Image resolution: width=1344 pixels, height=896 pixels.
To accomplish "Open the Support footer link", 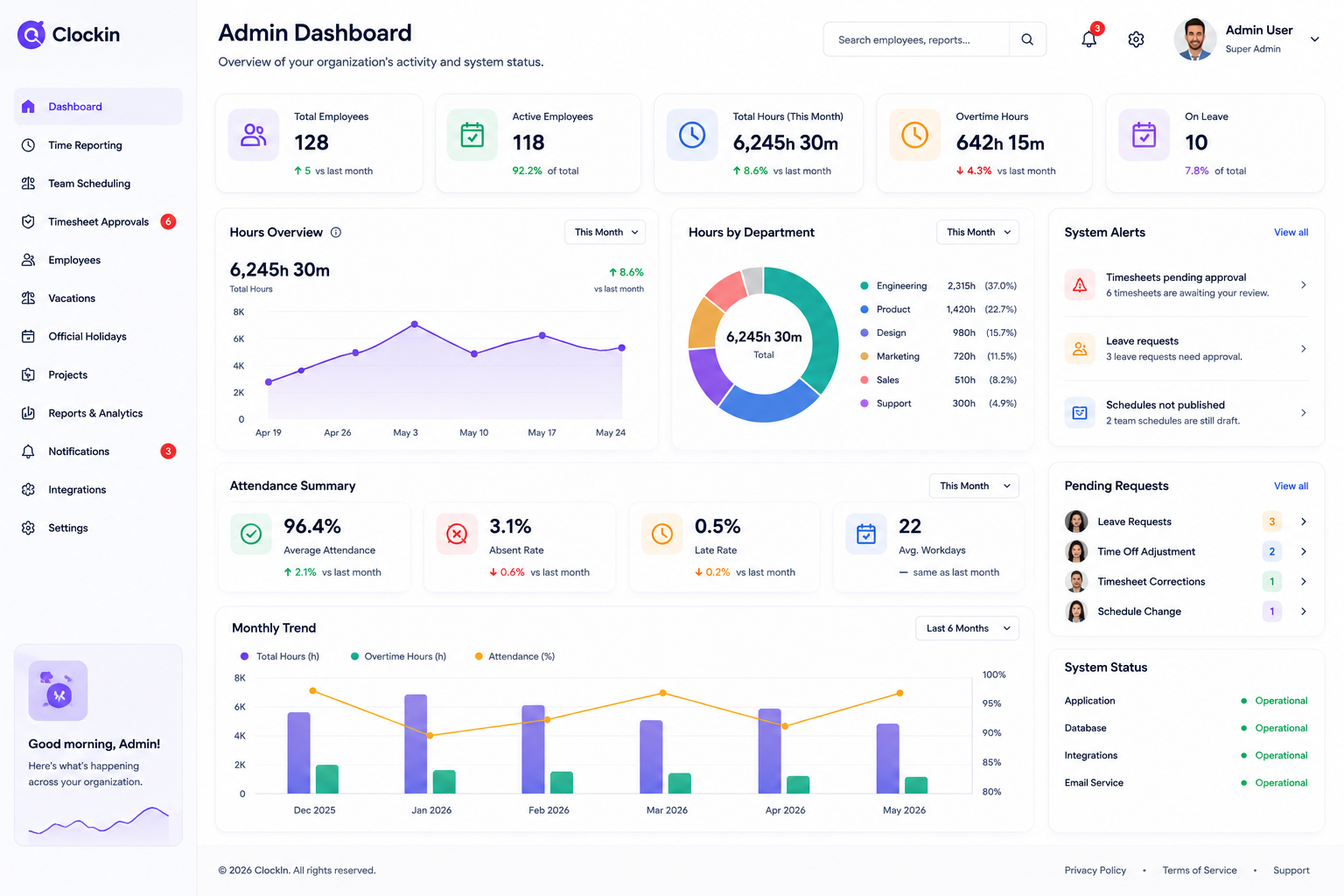I will coord(1291,871).
